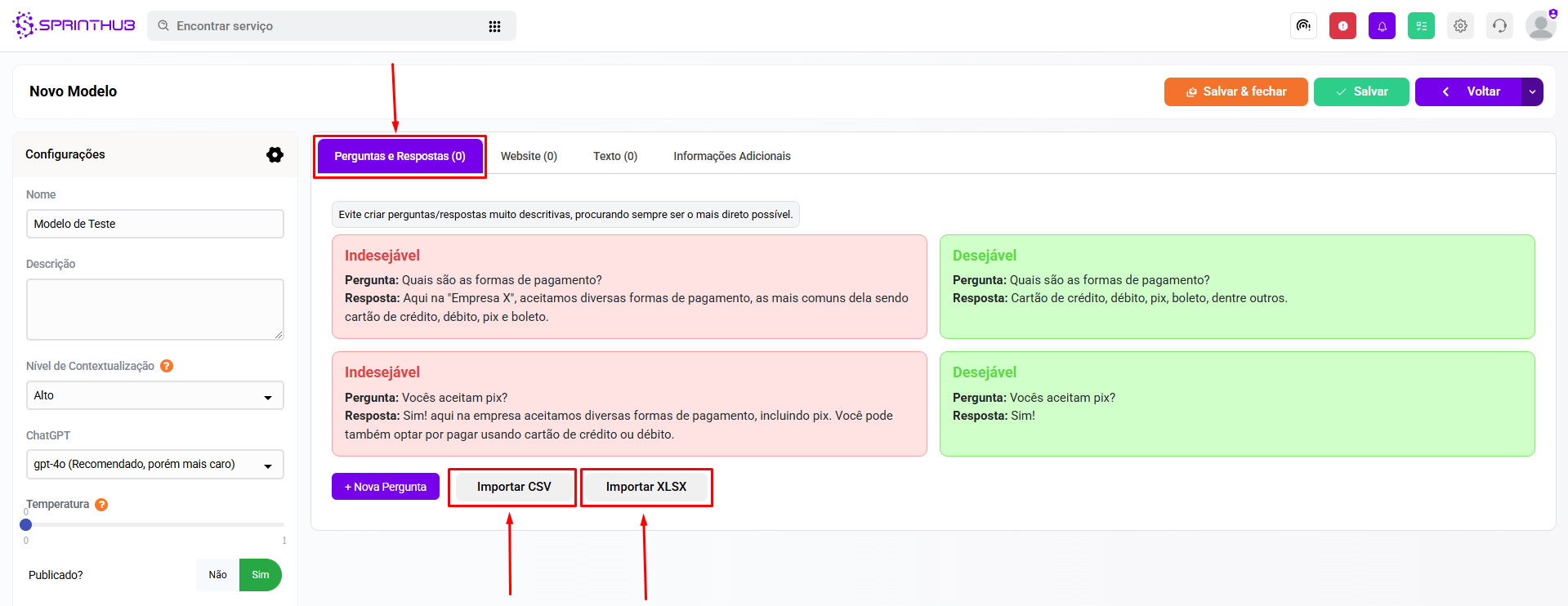Click the Importar CSV button
This screenshot has width=1568, height=606.
pos(514,487)
